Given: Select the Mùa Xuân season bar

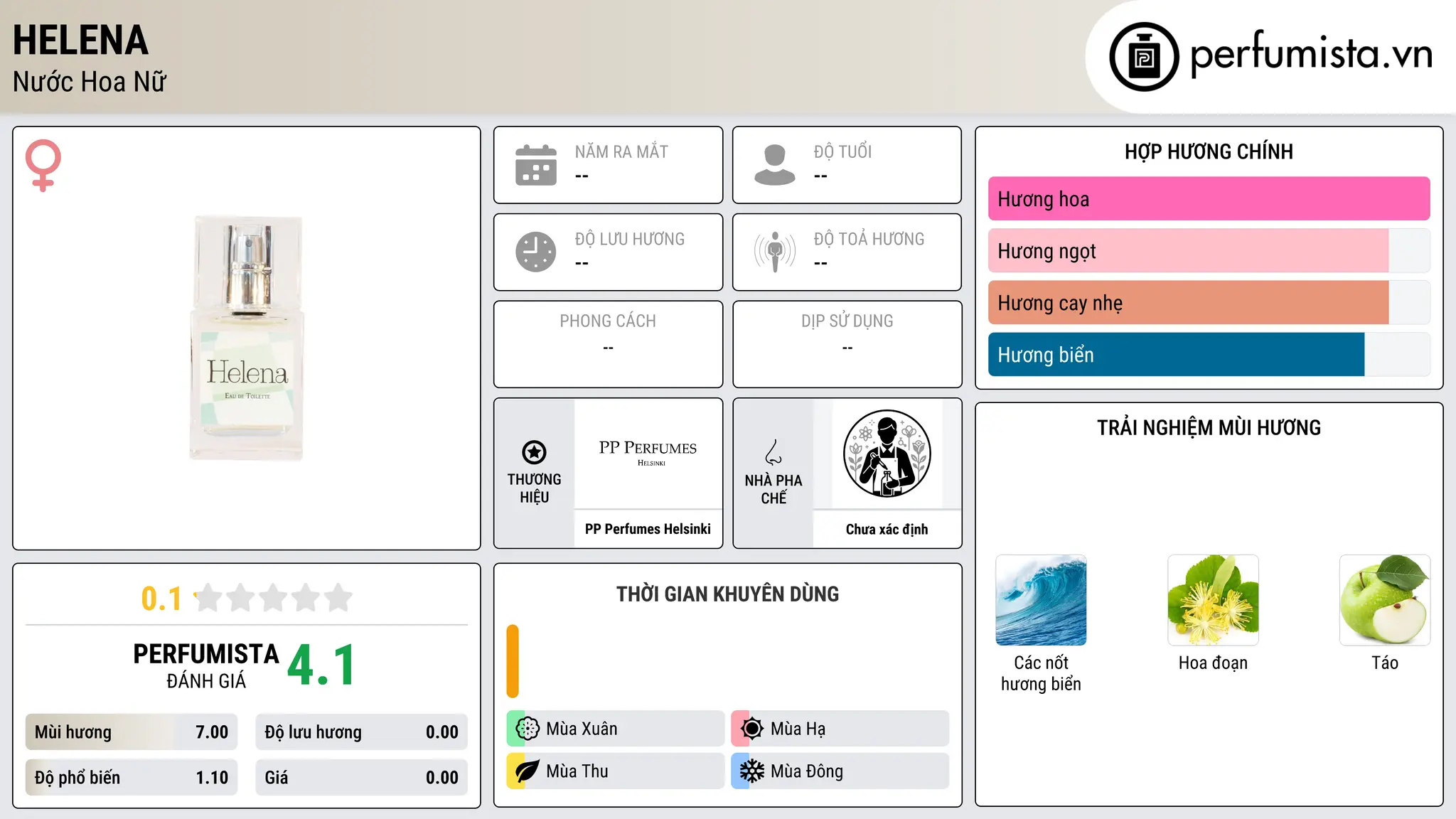Looking at the screenshot, I should pos(616,729).
